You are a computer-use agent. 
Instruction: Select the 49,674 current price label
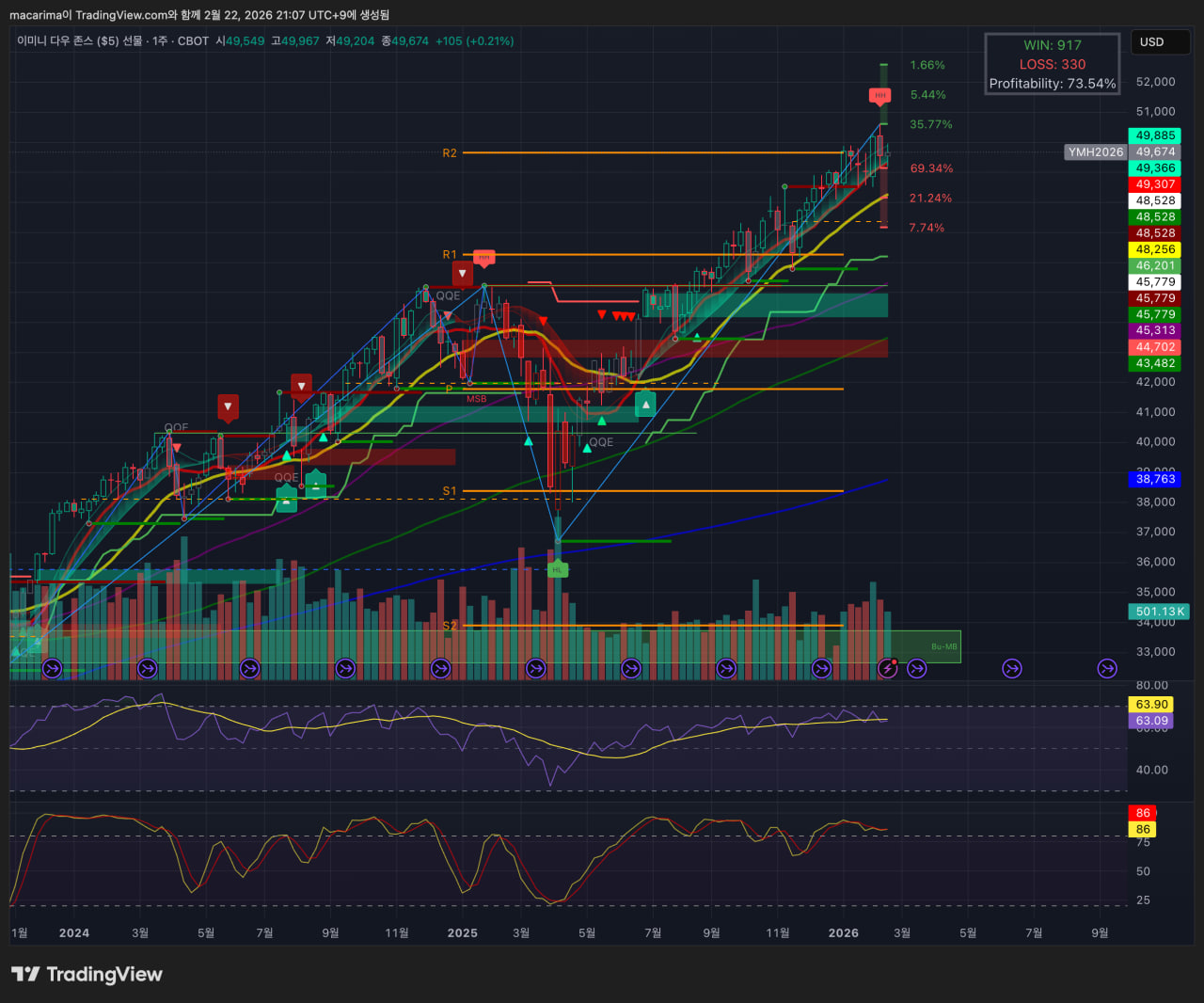1155,151
